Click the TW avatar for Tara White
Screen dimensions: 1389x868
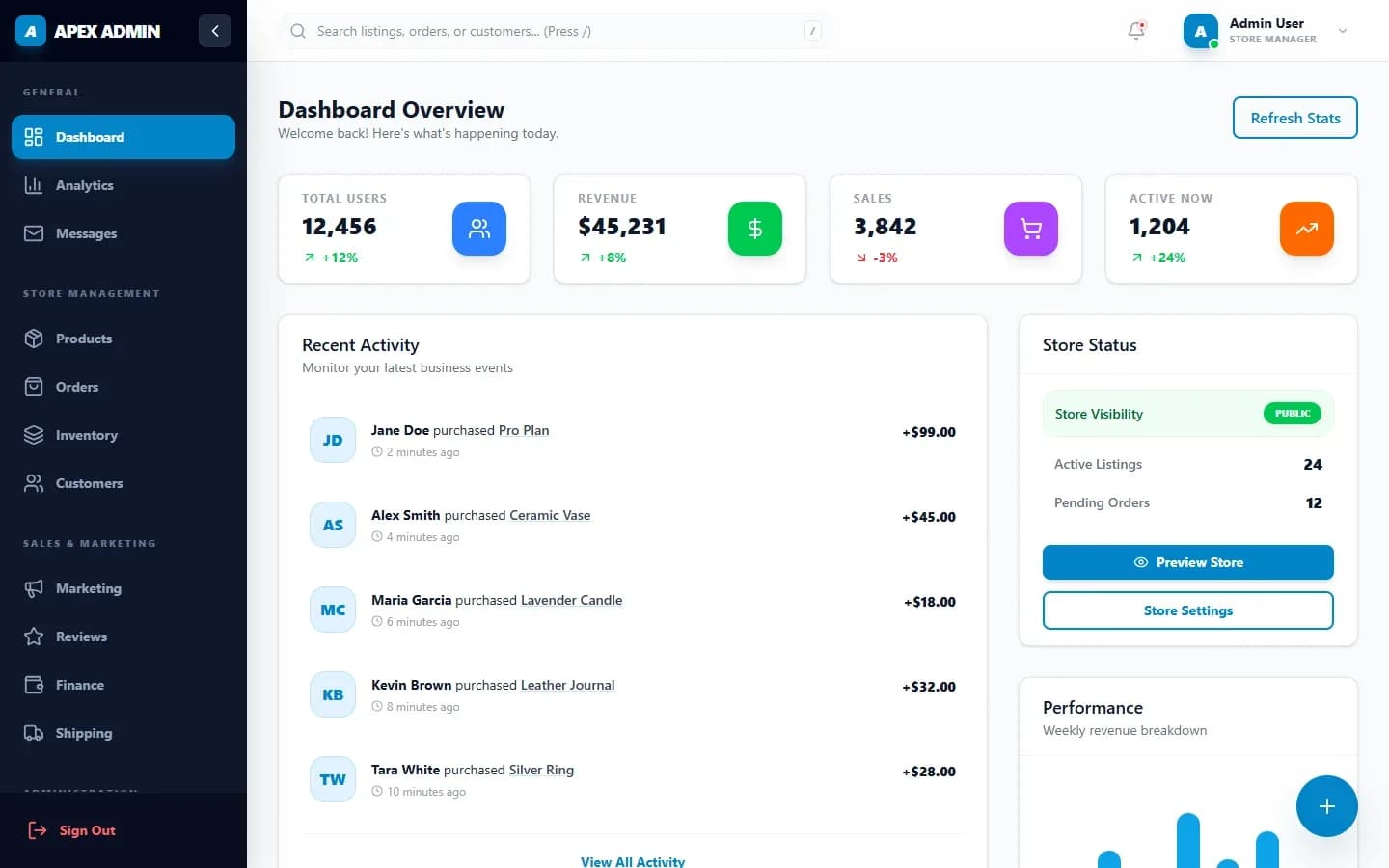coord(333,779)
